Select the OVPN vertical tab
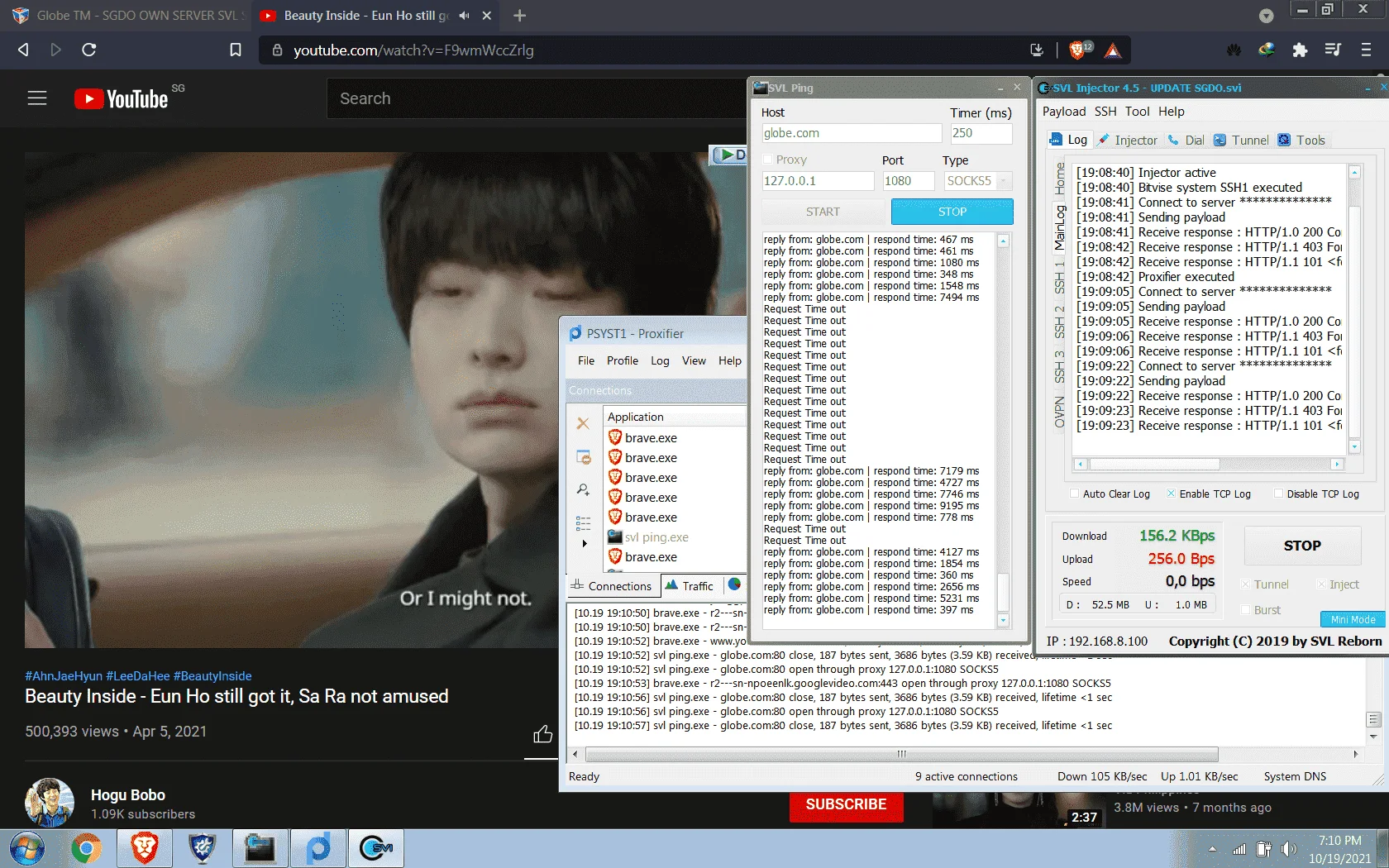 pyautogui.click(x=1059, y=412)
